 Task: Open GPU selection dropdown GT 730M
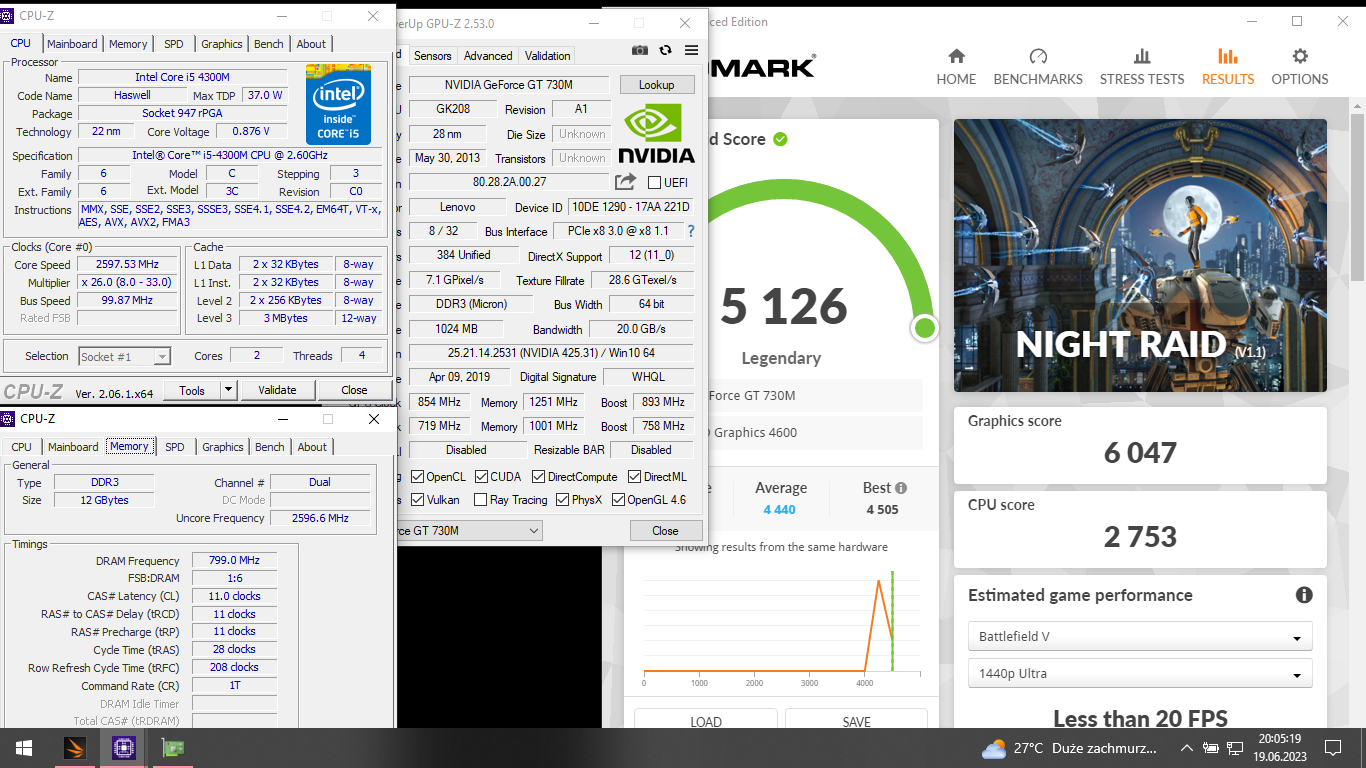470,530
